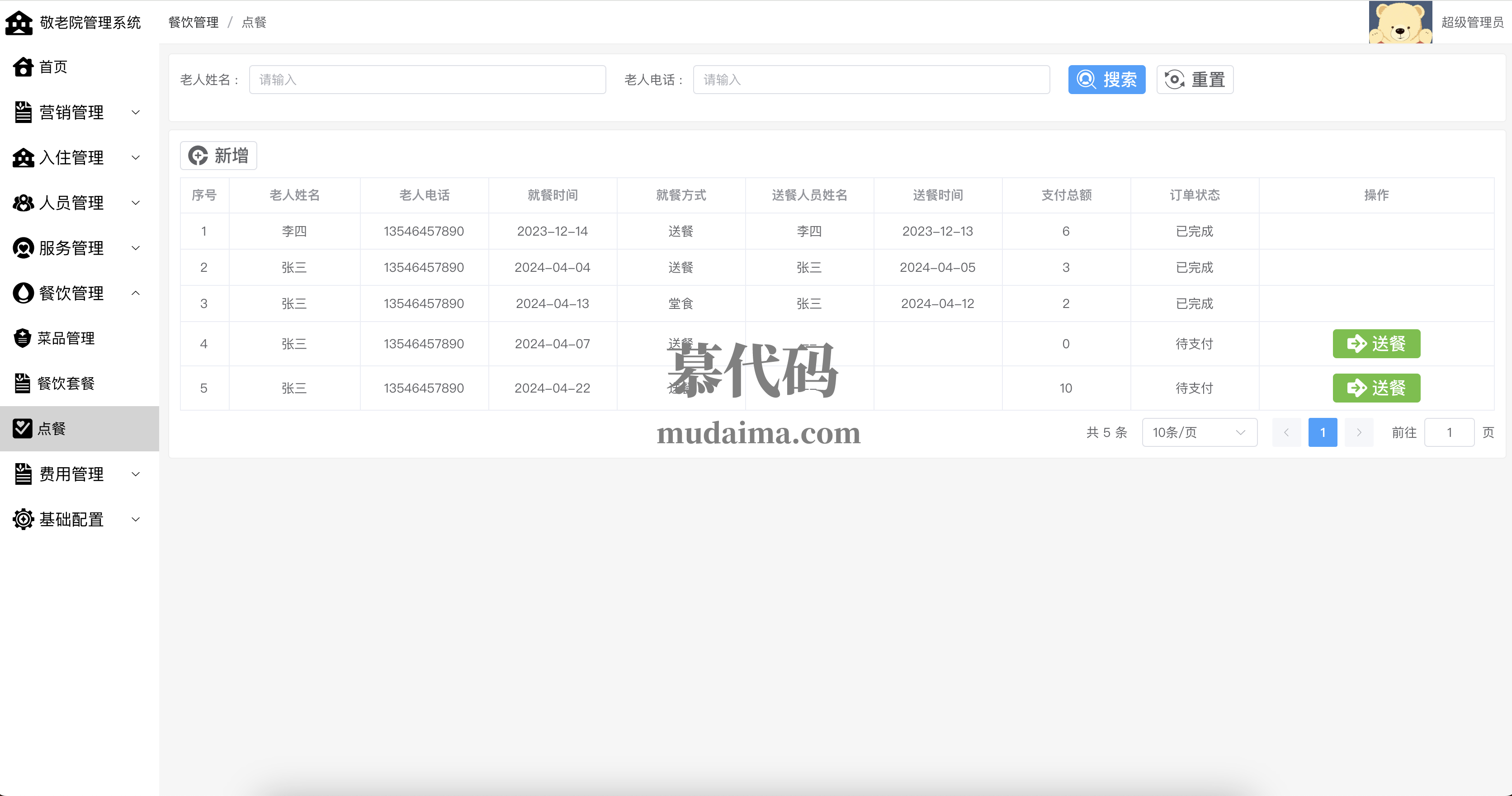Click the home icon next to 首页
Image resolution: width=1512 pixels, height=796 pixels.
[23, 67]
